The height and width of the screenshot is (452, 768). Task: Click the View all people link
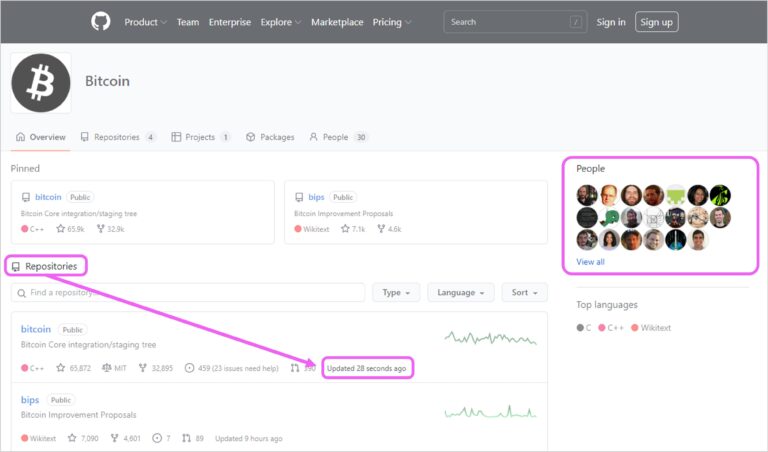click(x=590, y=262)
